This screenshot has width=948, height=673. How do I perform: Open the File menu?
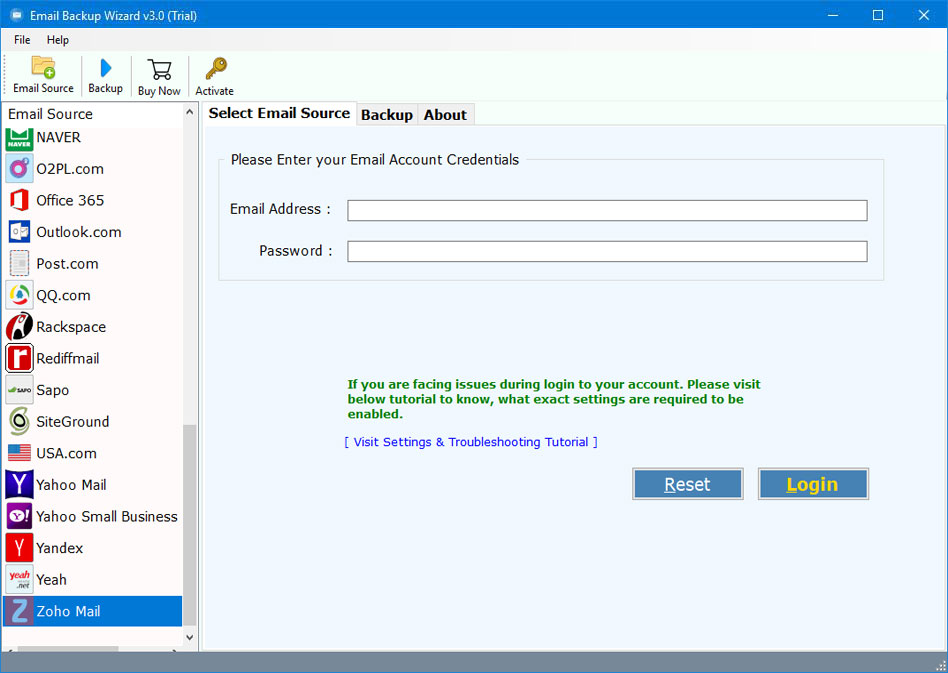click(21, 39)
